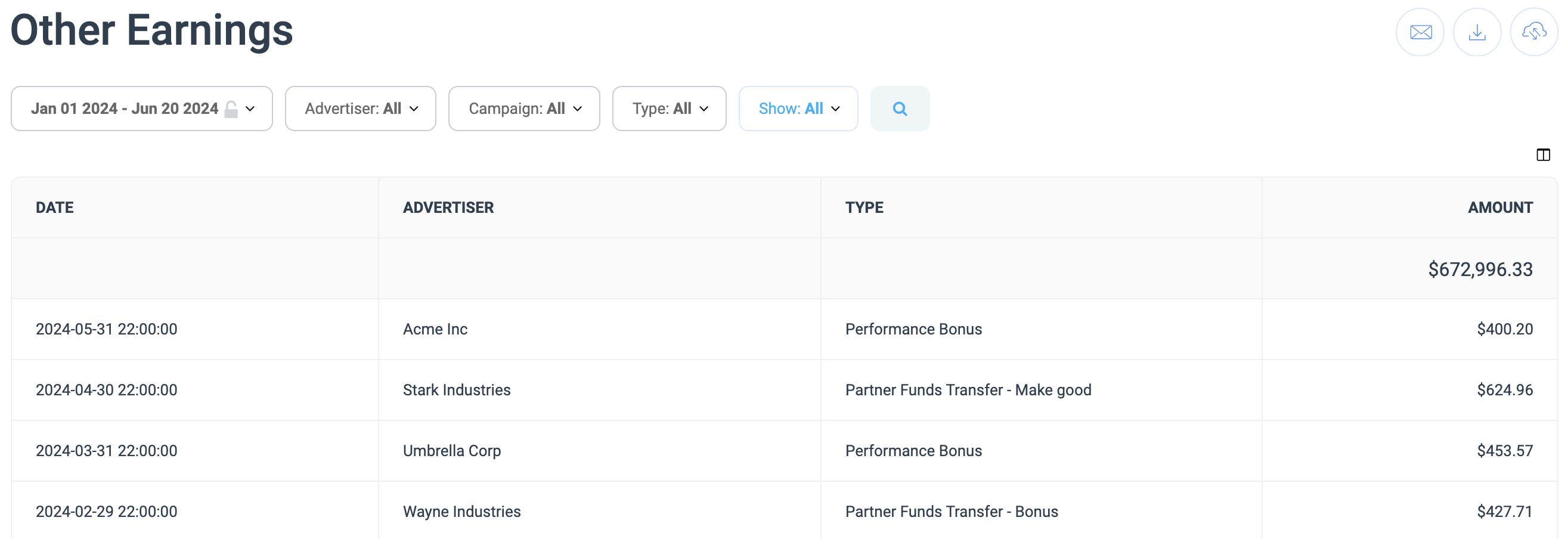Click Performance Bonus in Umbrella Corp row
Viewport: 1568px width, 539px height.
(913, 451)
